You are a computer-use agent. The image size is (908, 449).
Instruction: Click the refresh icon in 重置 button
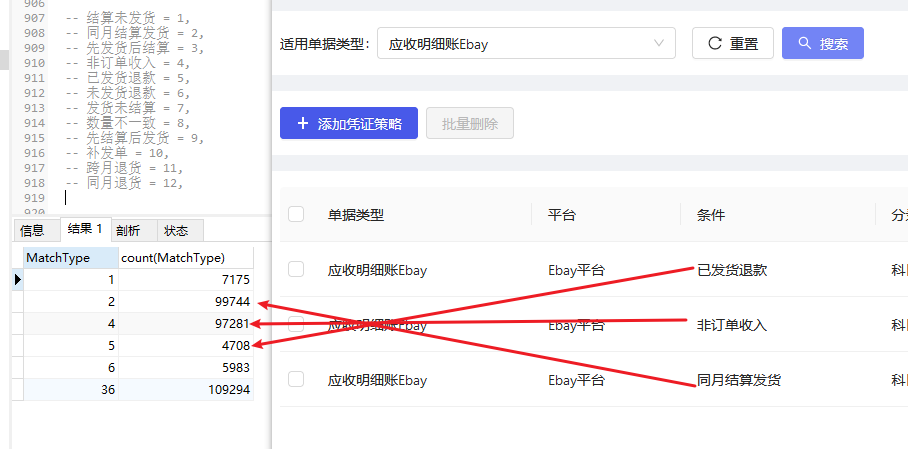[716, 43]
